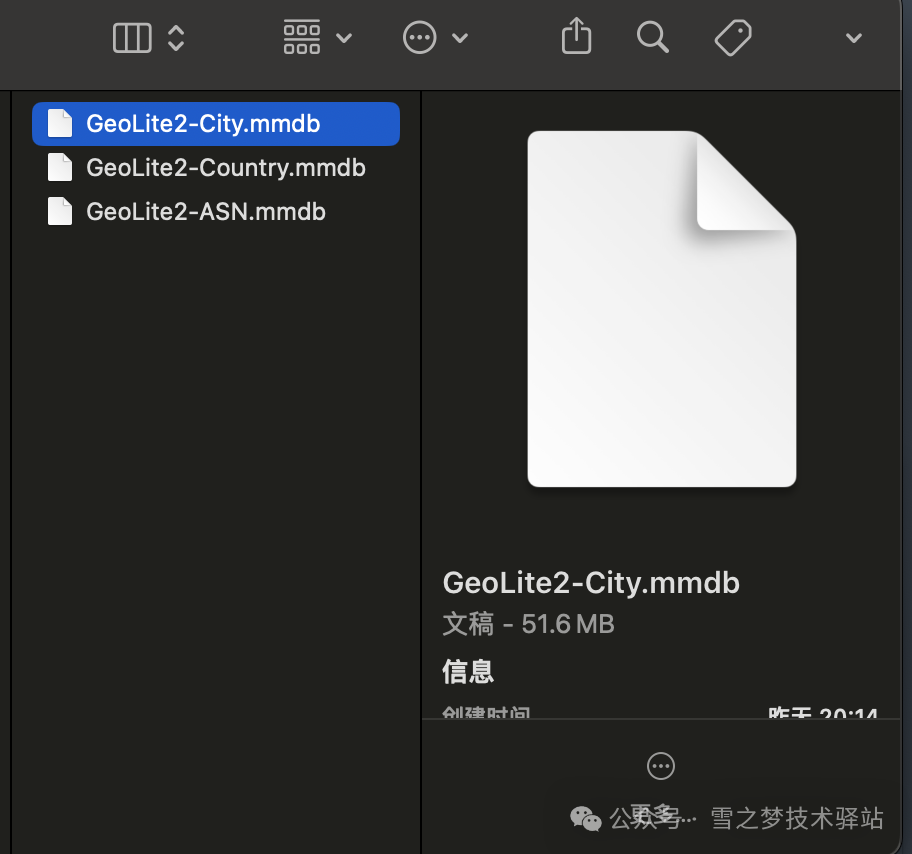Viewport: 912px width, 854px height.
Task: Click the column view icon in toolbar
Action: pyautogui.click(x=132, y=39)
